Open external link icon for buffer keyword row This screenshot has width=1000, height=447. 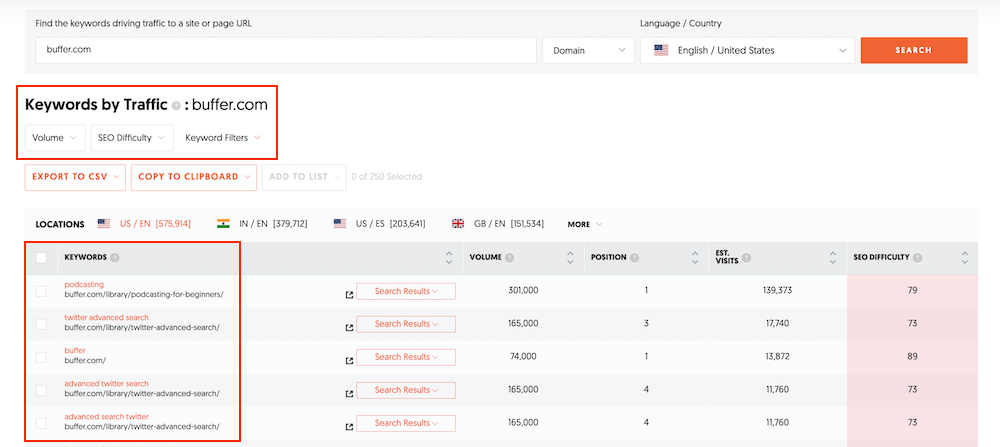pyautogui.click(x=349, y=360)
